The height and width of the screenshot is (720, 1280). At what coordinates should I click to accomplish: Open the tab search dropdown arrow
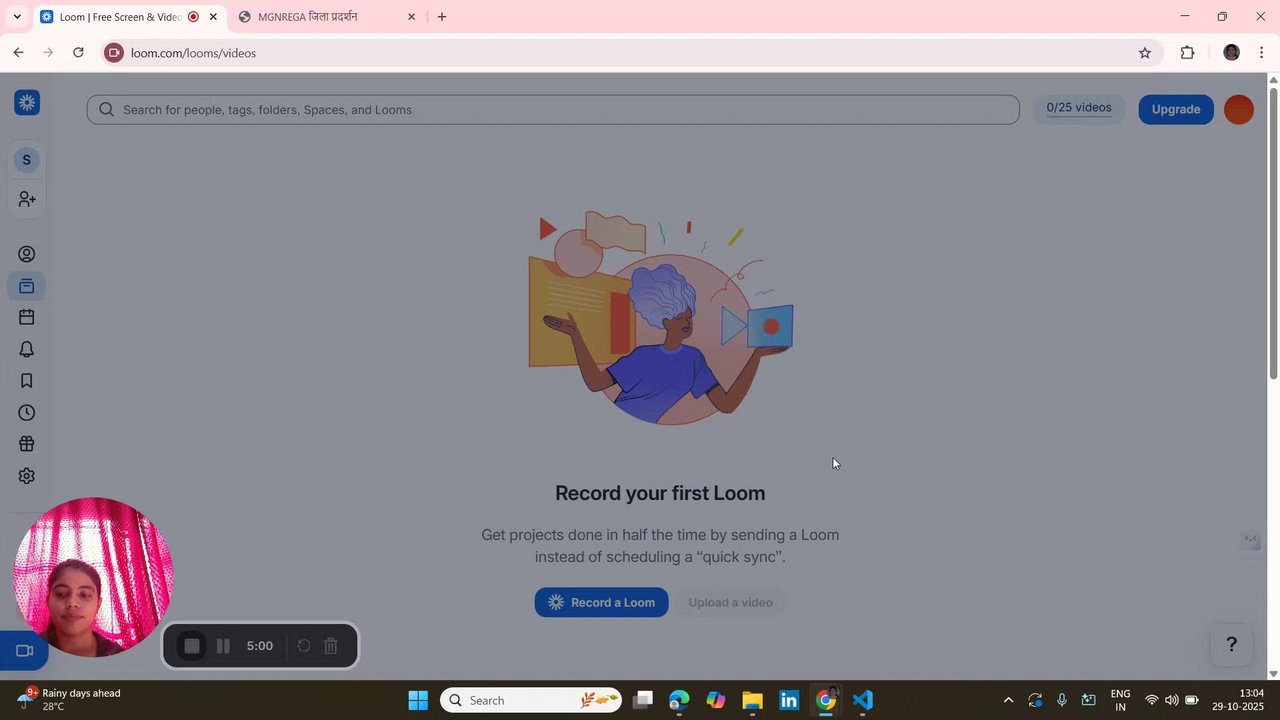point(17,17)
